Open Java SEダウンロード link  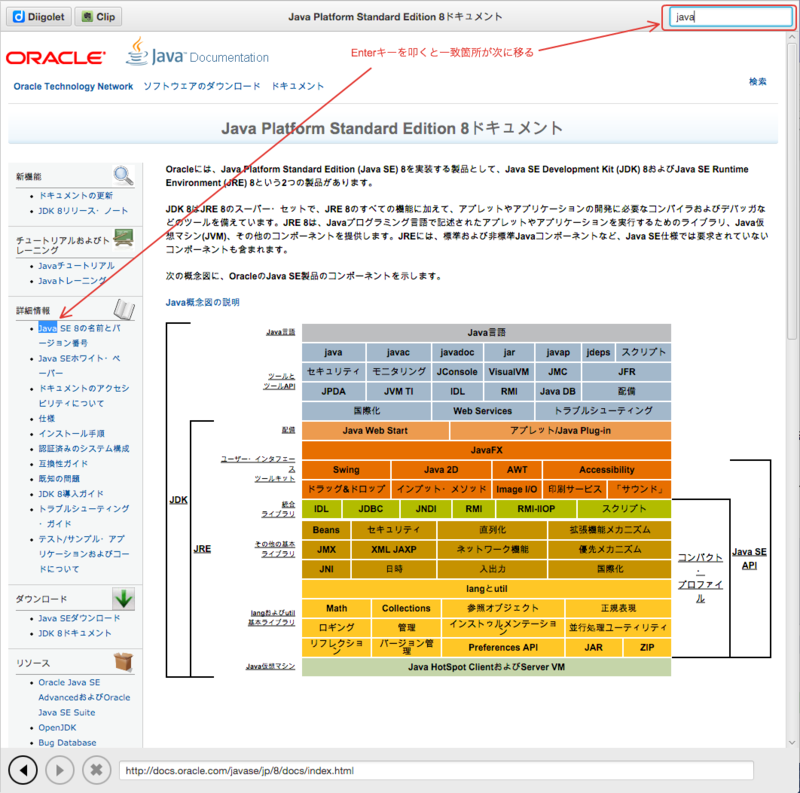coord(79,618)
